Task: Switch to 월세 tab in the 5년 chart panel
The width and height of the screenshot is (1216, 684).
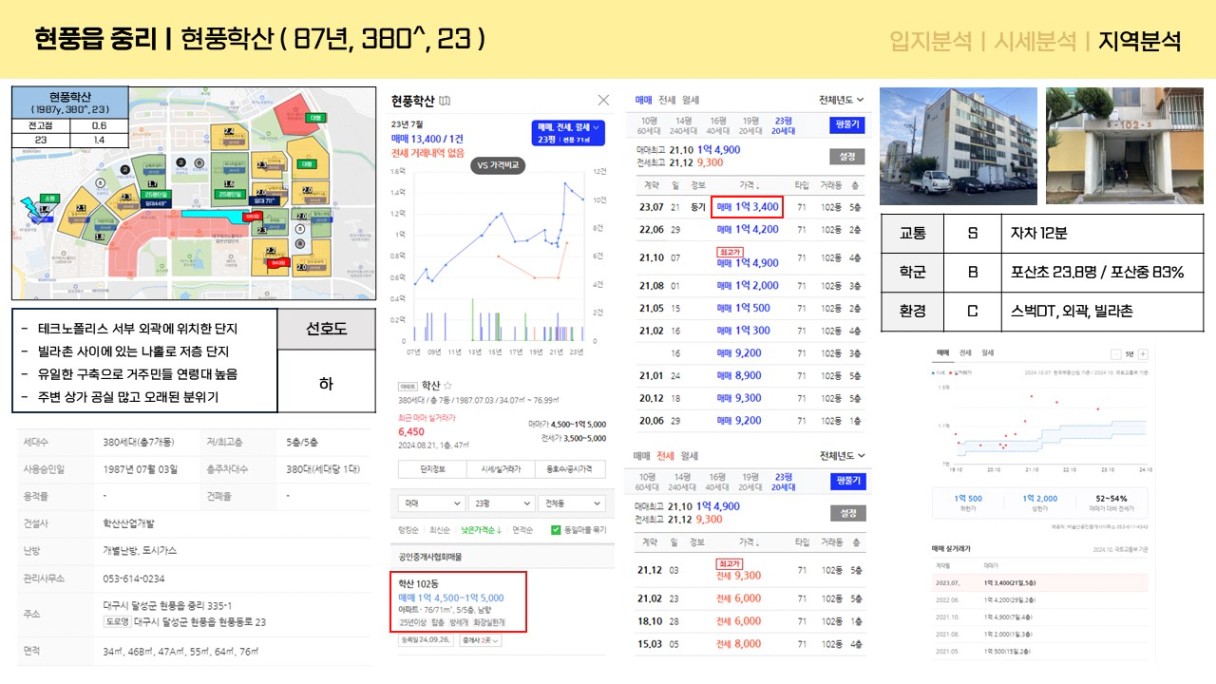Action: tap(988, 353)
